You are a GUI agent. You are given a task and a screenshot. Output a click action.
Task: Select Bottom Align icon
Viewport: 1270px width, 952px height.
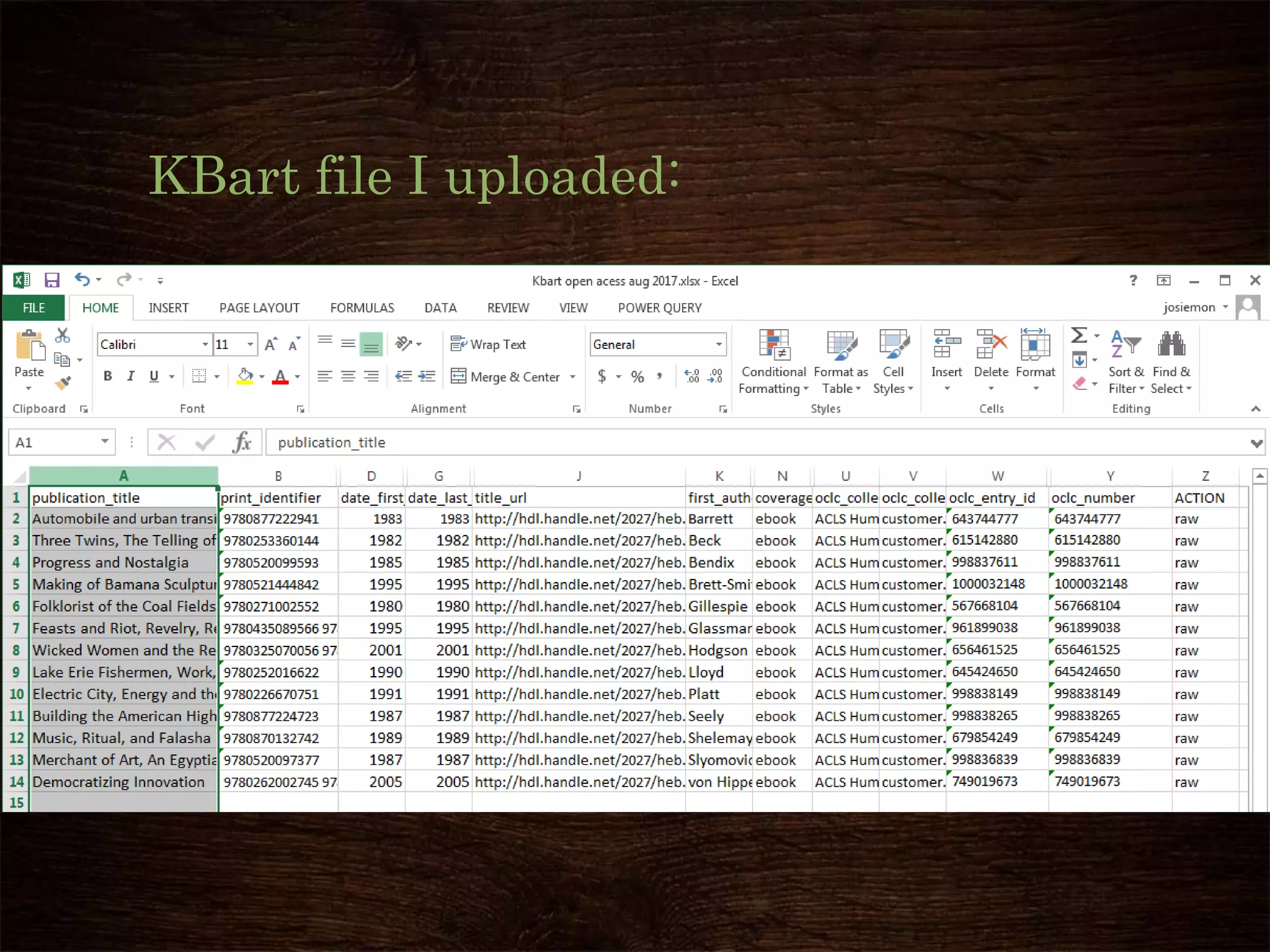click(371, 343)
